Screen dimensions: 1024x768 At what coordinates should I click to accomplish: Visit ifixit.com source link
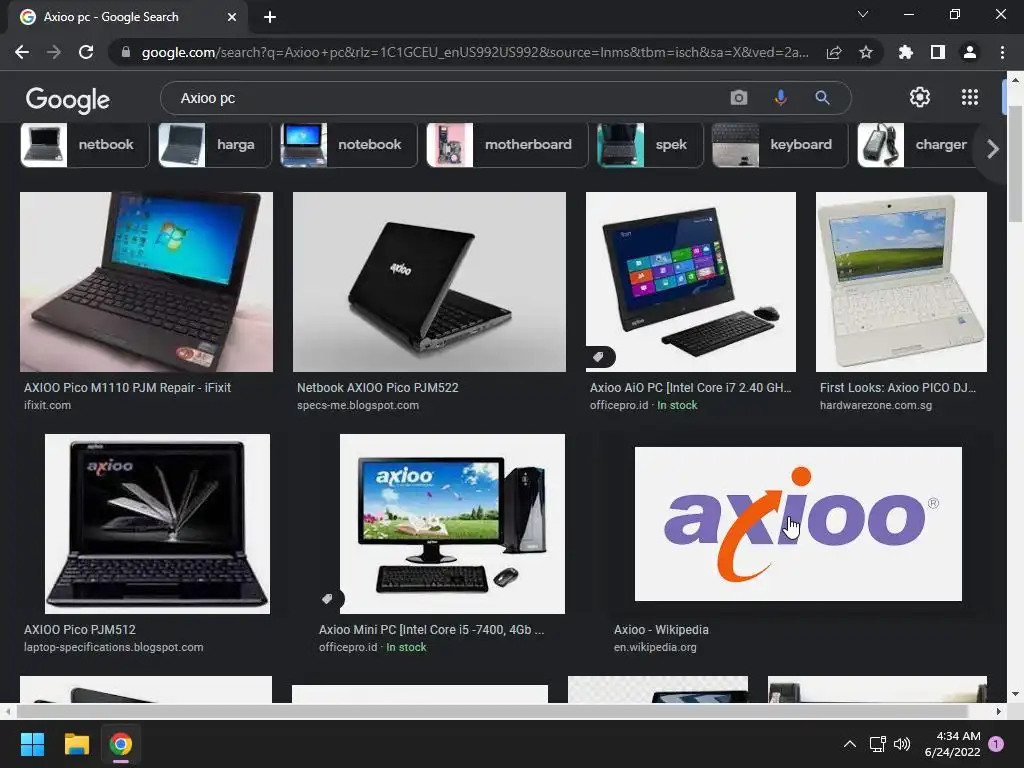pos(47,405)
